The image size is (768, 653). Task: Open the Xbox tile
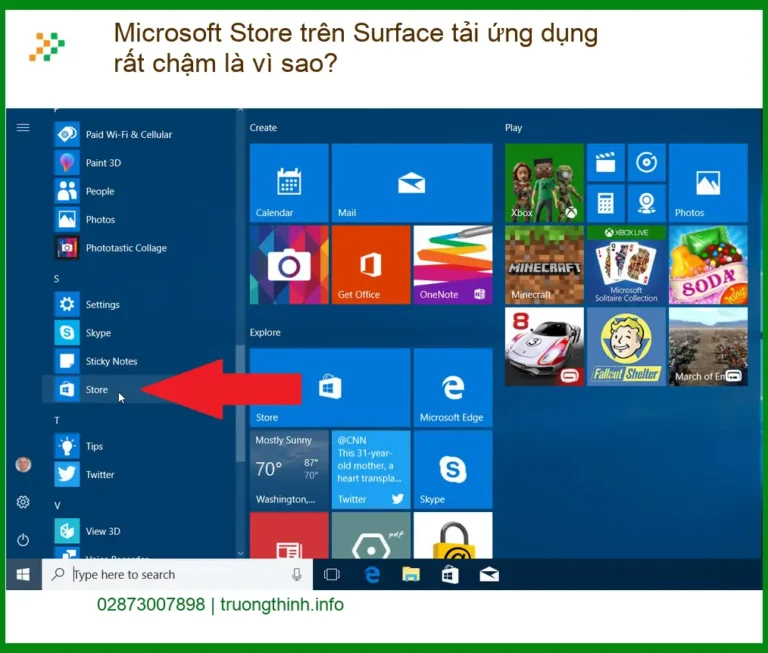[544, 183]
